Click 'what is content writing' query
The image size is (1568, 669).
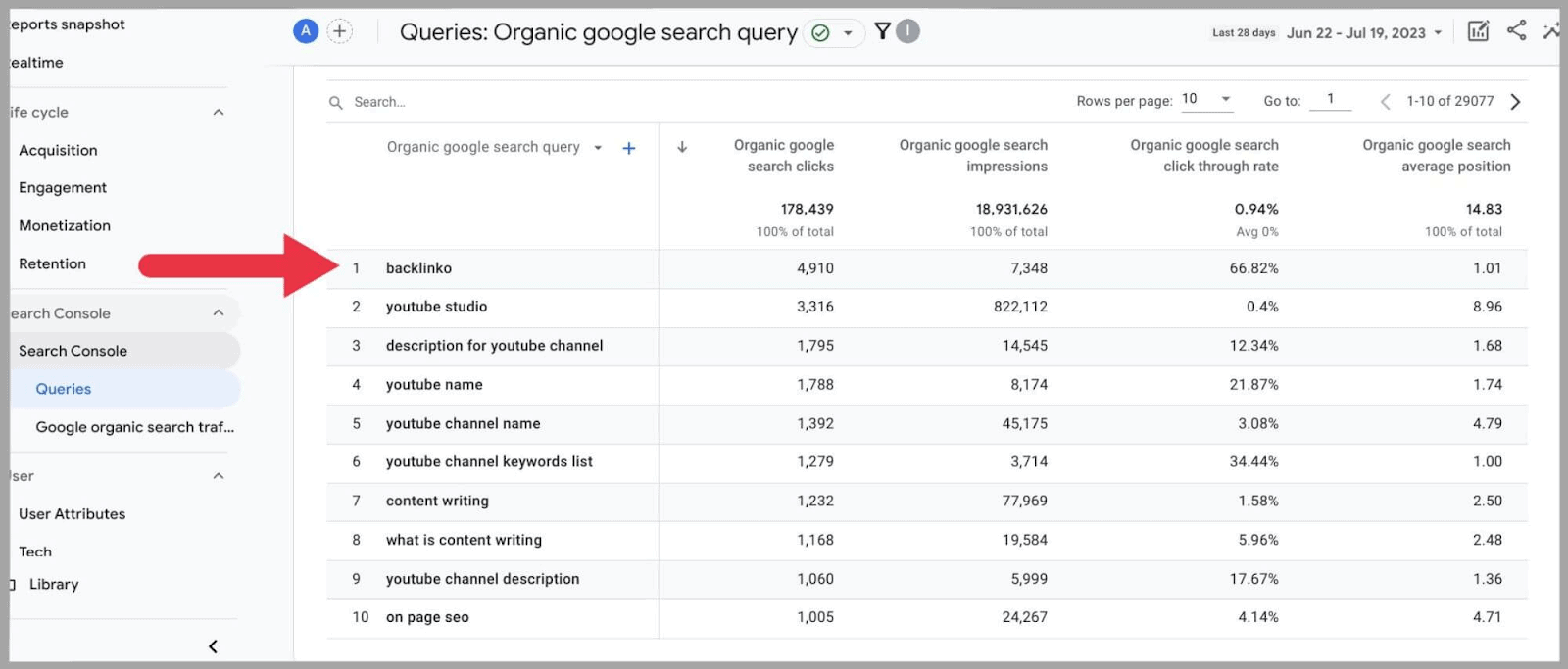464,541
